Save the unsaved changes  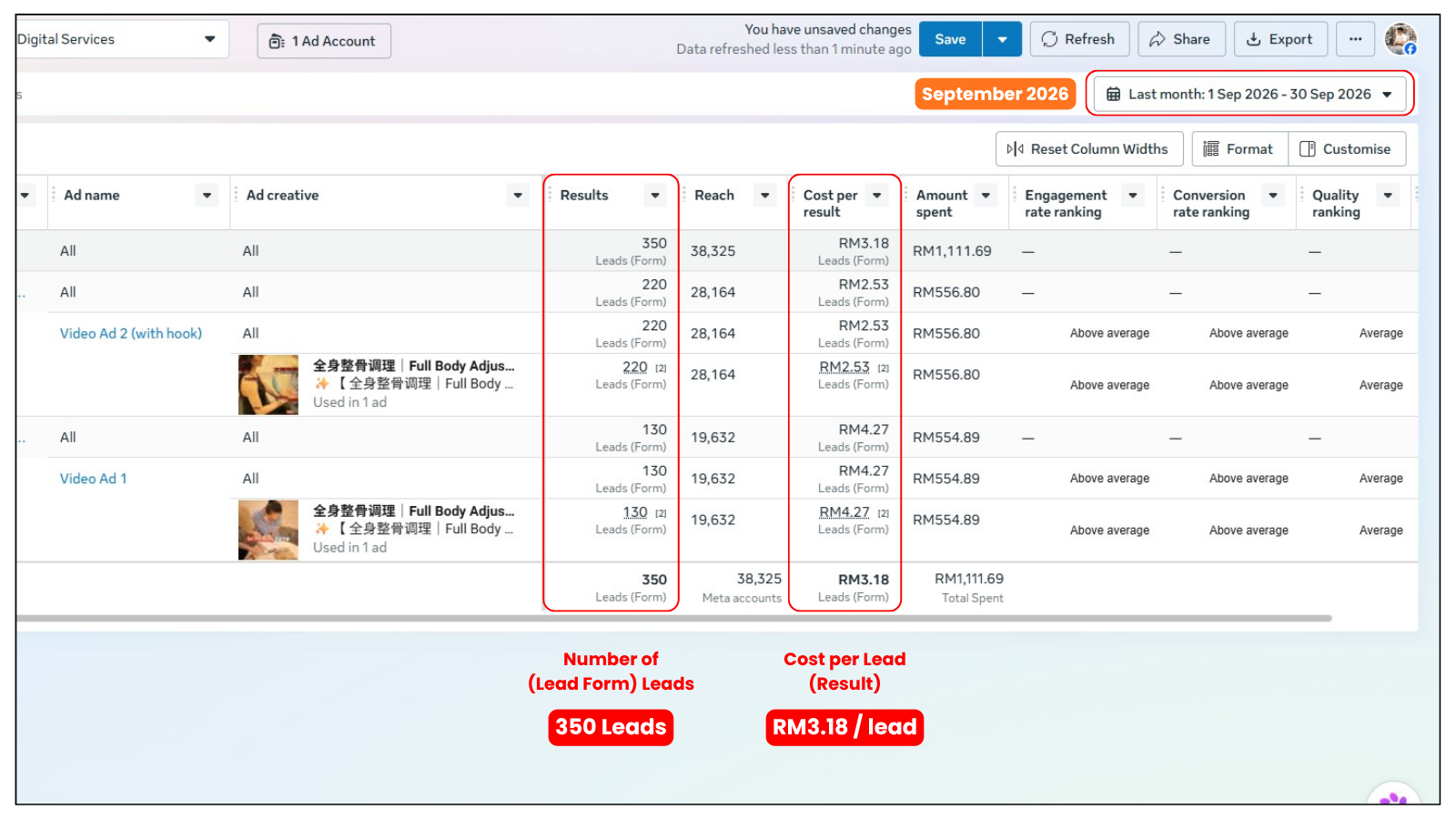click(x=950, y=39)
